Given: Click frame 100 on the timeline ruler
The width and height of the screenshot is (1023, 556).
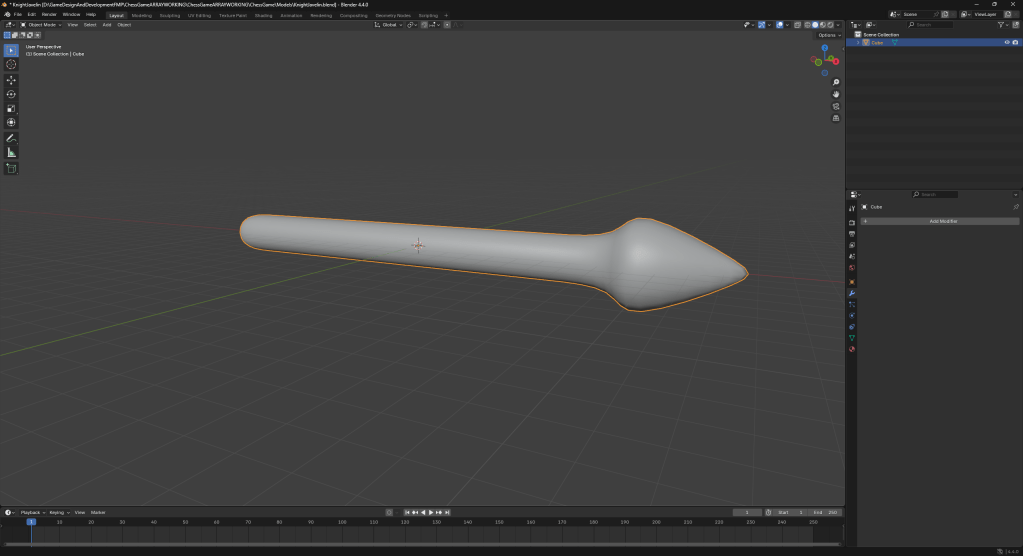Looking at the screenshot, I should tap(342, 521).
